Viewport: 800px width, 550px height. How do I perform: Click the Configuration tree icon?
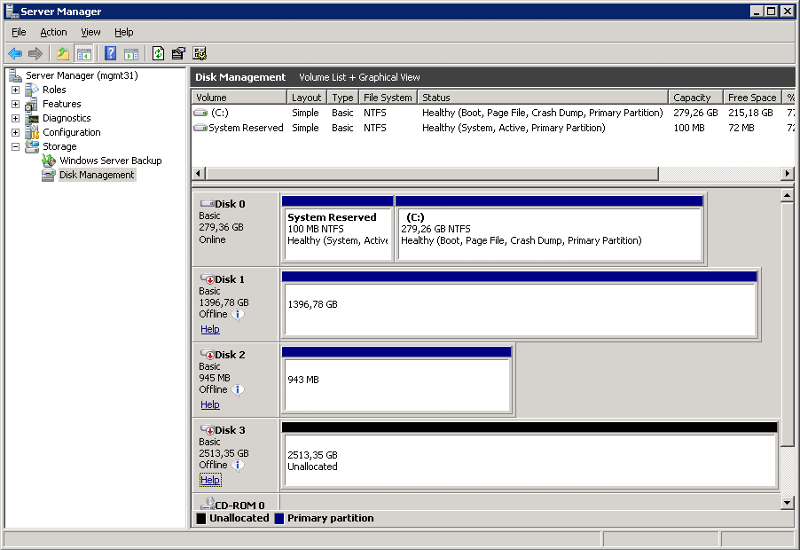32,133
